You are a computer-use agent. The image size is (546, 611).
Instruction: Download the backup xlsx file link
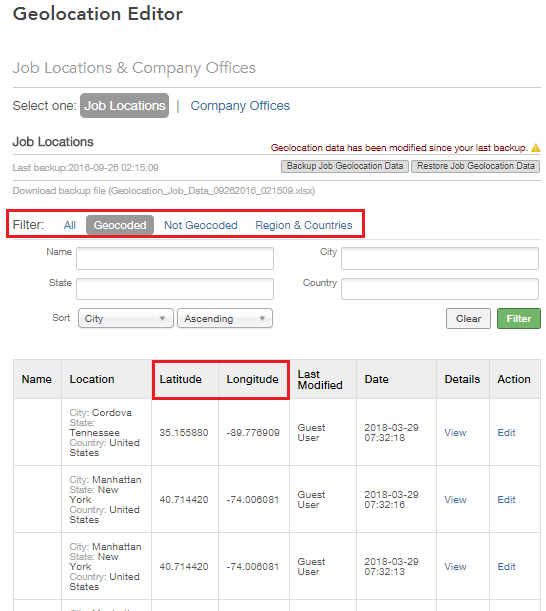[164, 191]
